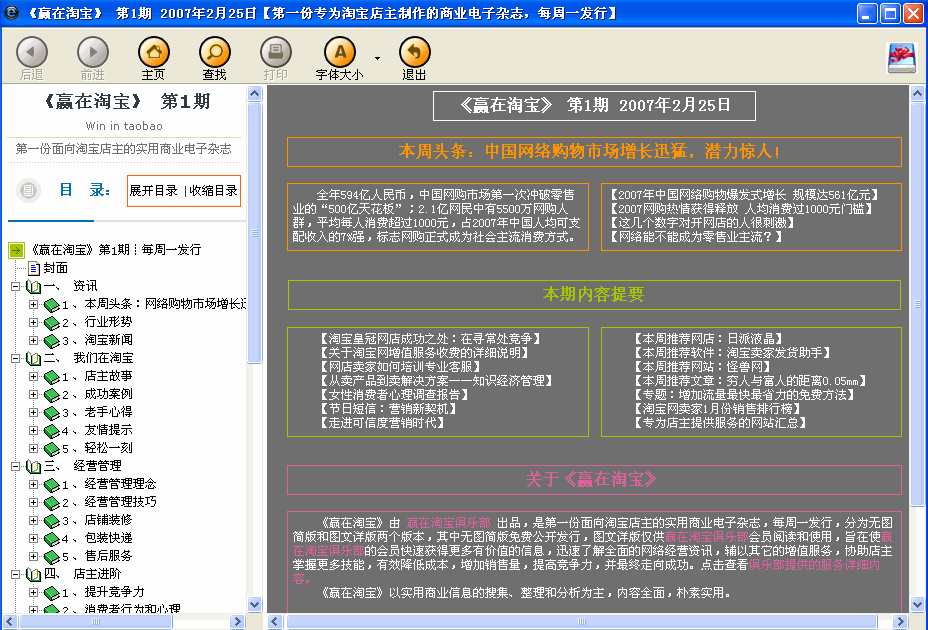This screenshot has width=928, height=630.
Task: Click the green book icon for 成功案例
Action: (x=52, y=395)
